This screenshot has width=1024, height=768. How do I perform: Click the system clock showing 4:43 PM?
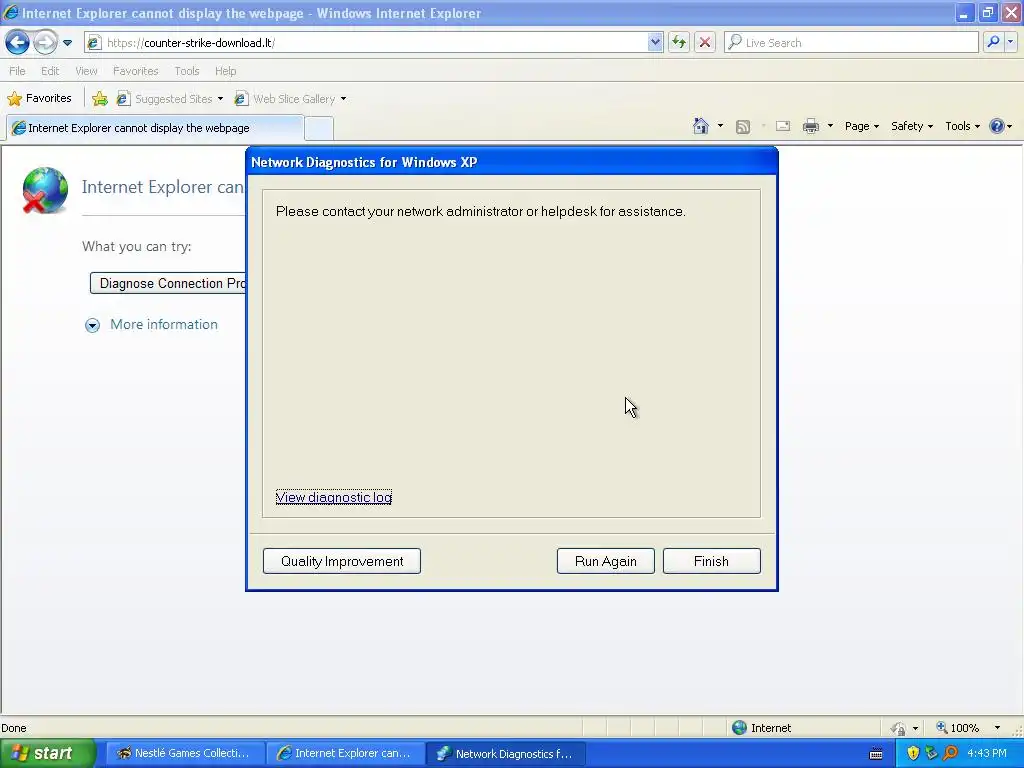[x=986, y=753]
